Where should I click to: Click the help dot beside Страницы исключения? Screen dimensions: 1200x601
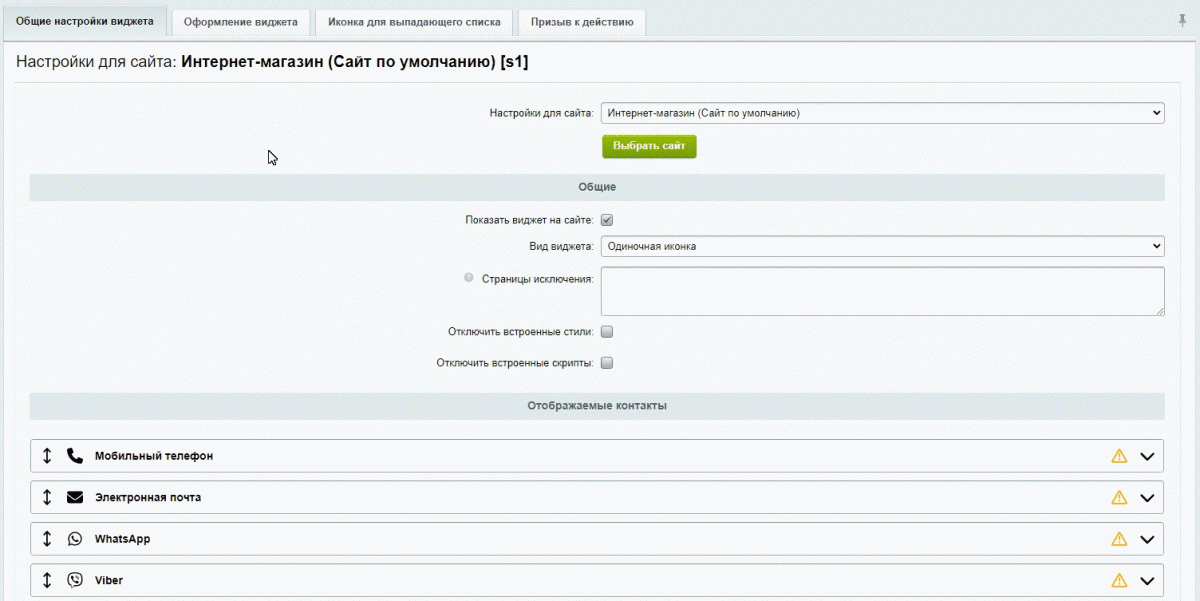click(x=469, y=278)
